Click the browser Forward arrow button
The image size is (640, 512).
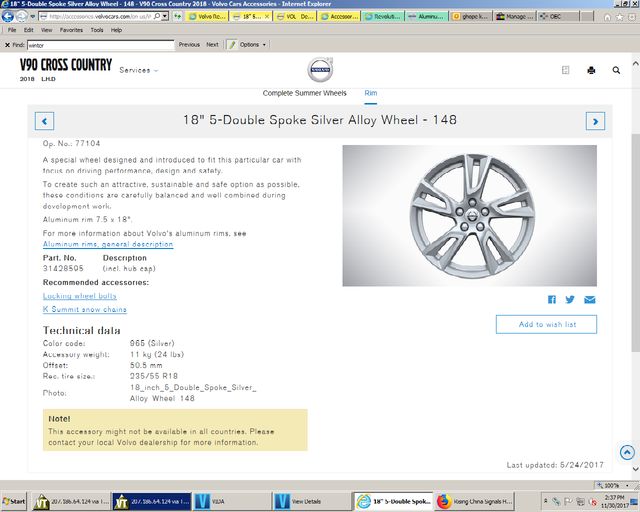[22, 16]
